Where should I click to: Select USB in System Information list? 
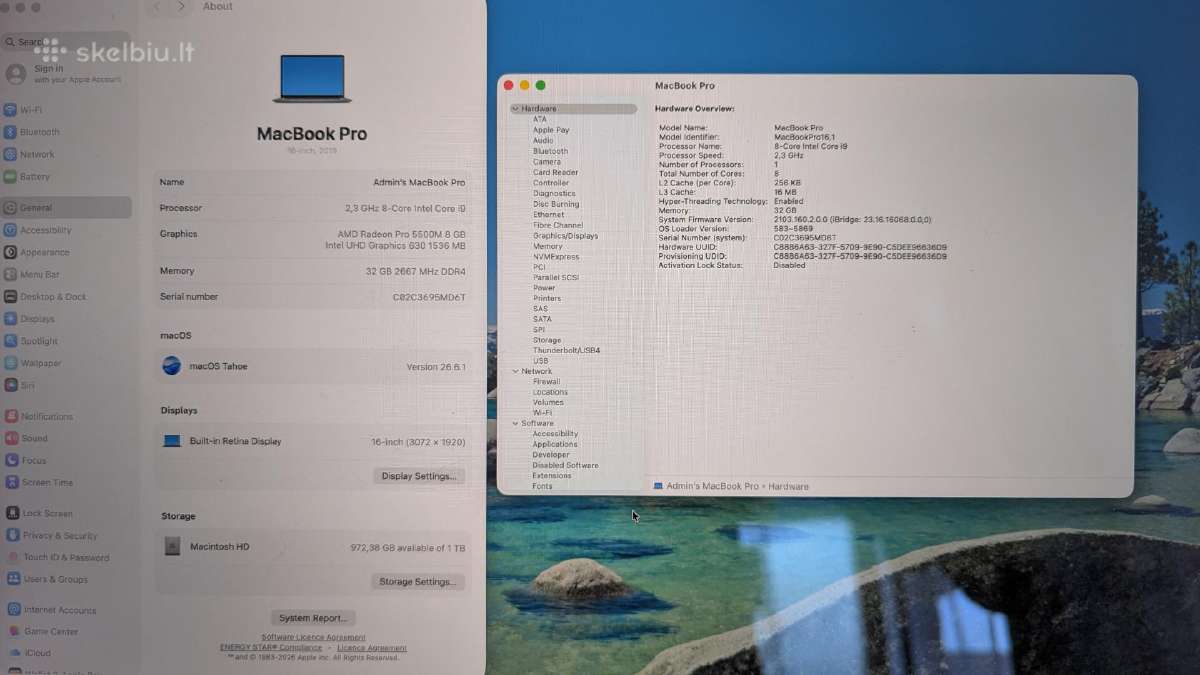(x=540, y=360)
